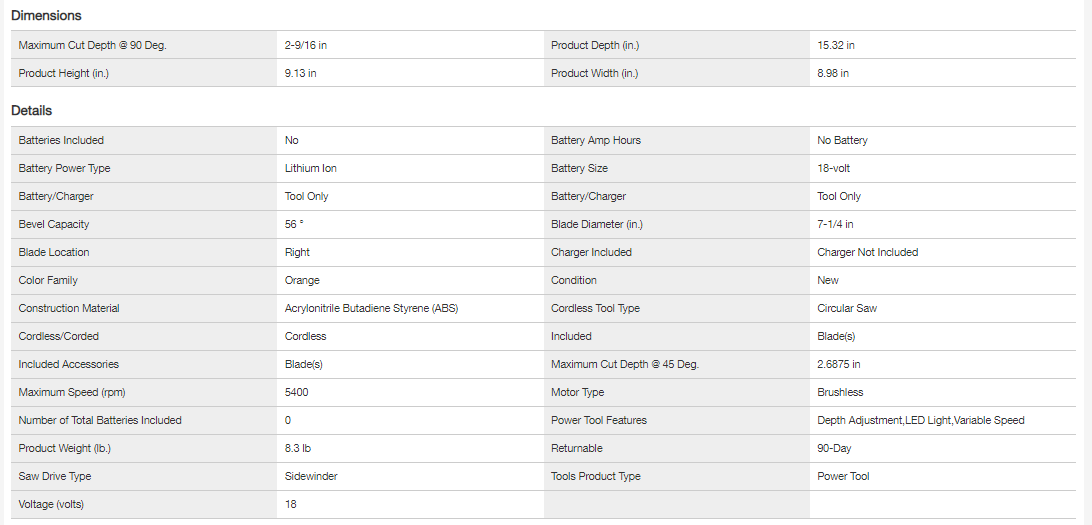Viewport: 1092px width, 525px height.
Task: Click the Product Depth (in.) label
Action: pos(595,45)
